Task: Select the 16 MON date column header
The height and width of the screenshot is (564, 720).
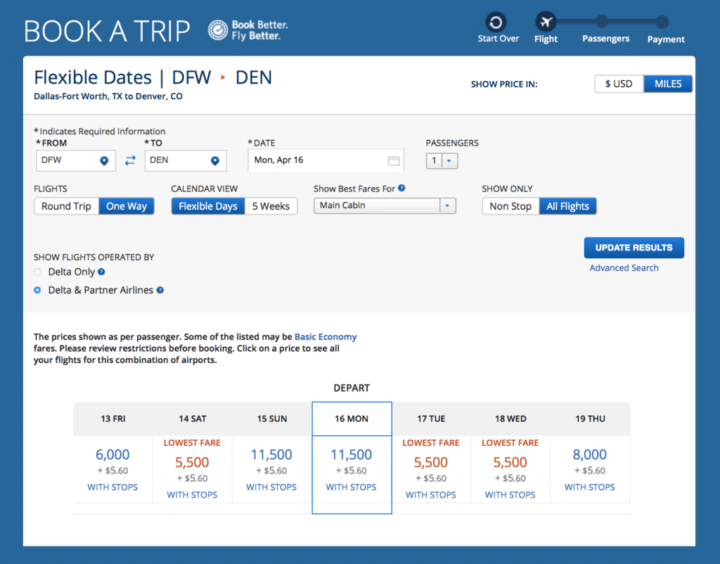Action: click(352, 419)
